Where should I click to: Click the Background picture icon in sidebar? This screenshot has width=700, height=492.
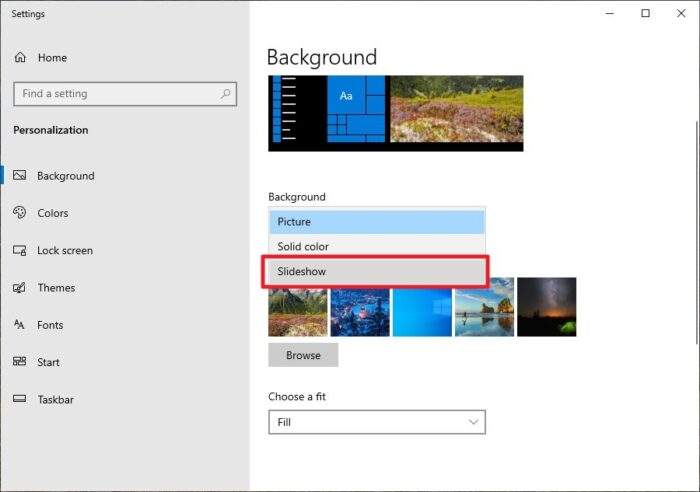[20, 175]
